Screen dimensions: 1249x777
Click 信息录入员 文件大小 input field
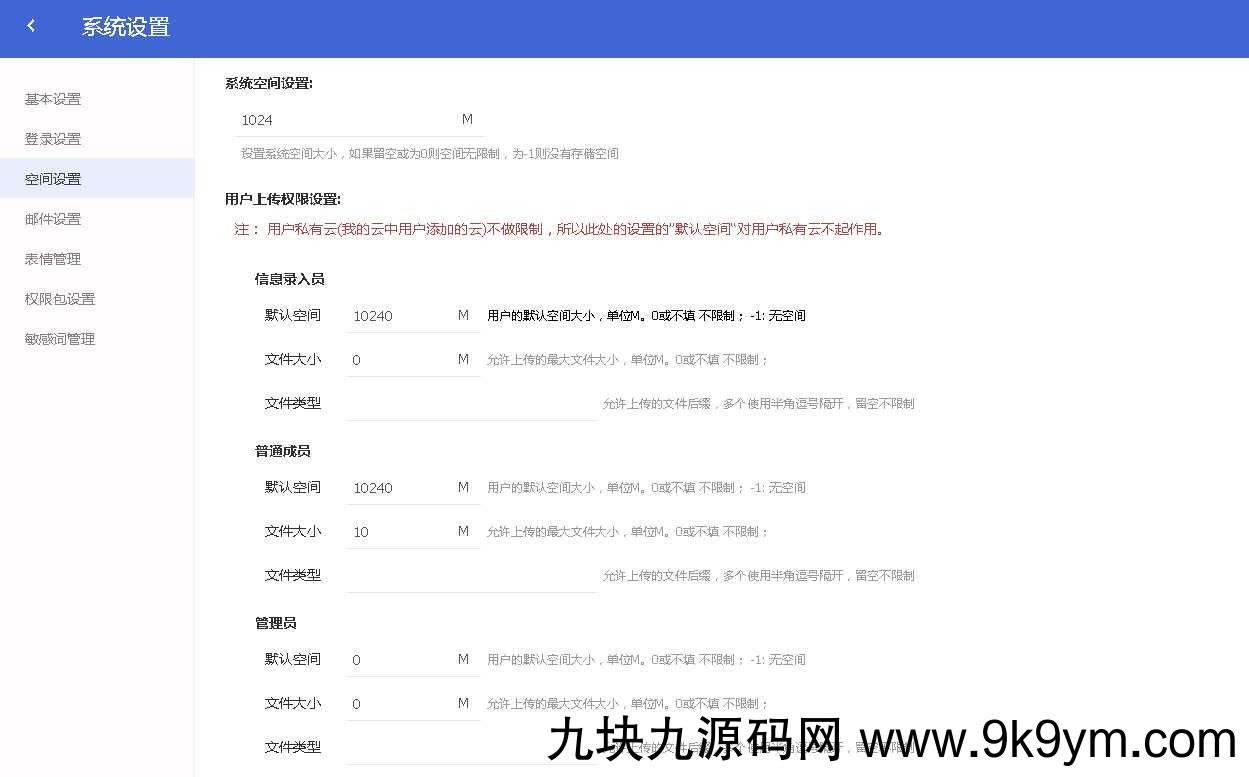(x=400, y=360)
